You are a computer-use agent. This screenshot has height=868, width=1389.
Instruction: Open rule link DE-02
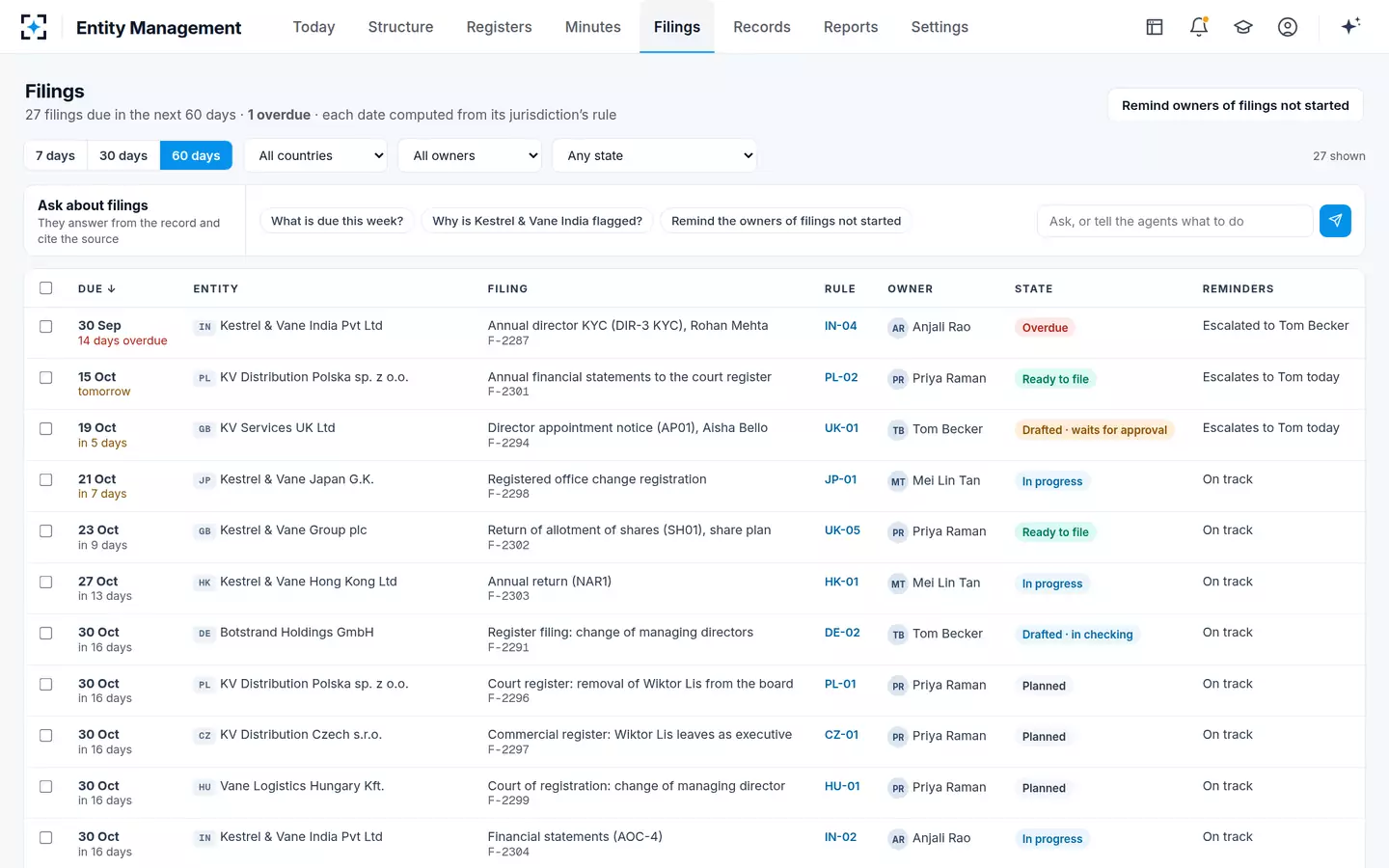pos(842,633)
